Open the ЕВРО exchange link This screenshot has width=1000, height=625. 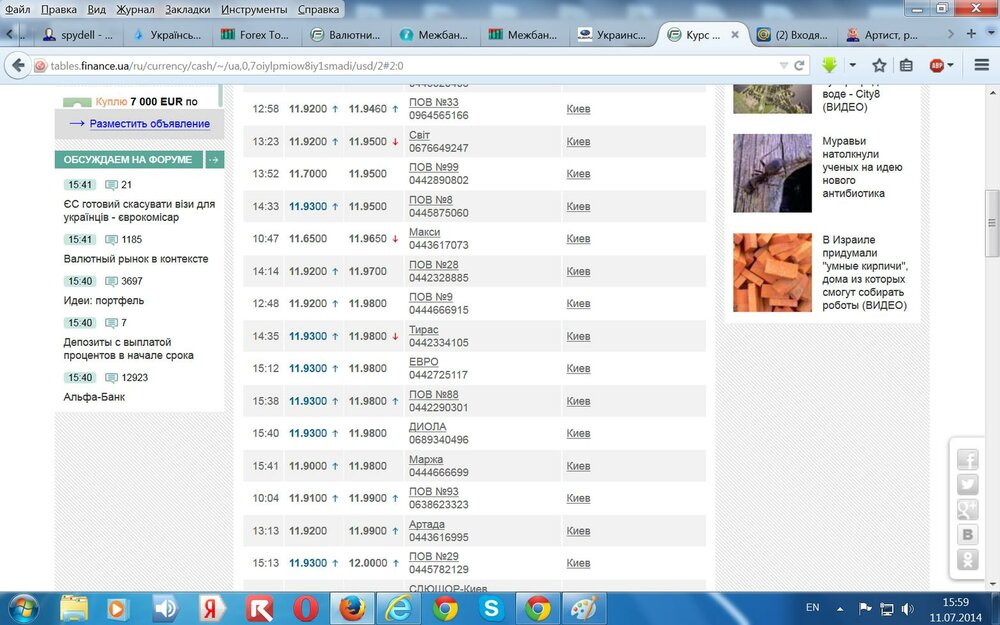coord(423,362)
